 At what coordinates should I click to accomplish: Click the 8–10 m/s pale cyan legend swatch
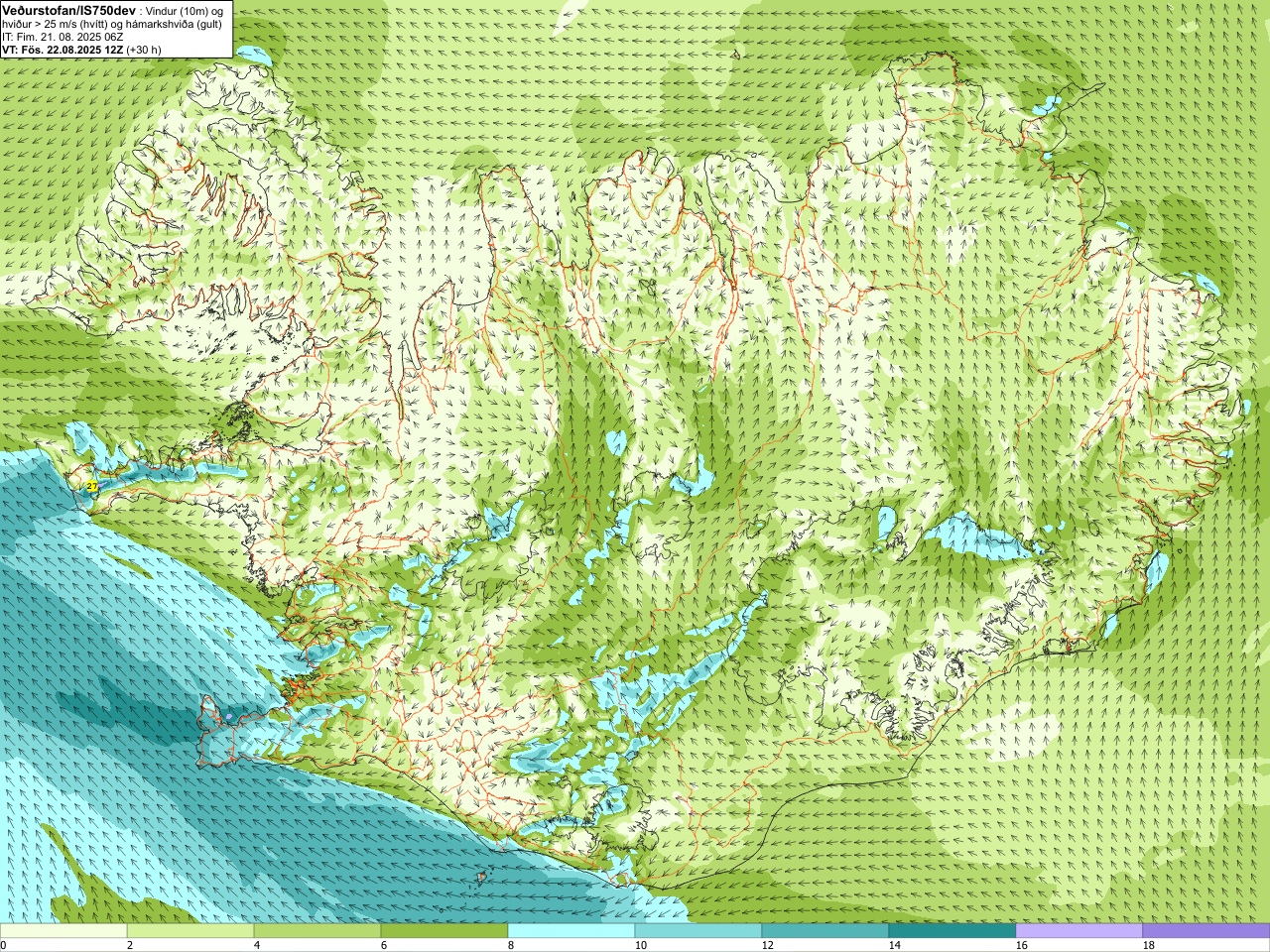(x=571, y=931)
